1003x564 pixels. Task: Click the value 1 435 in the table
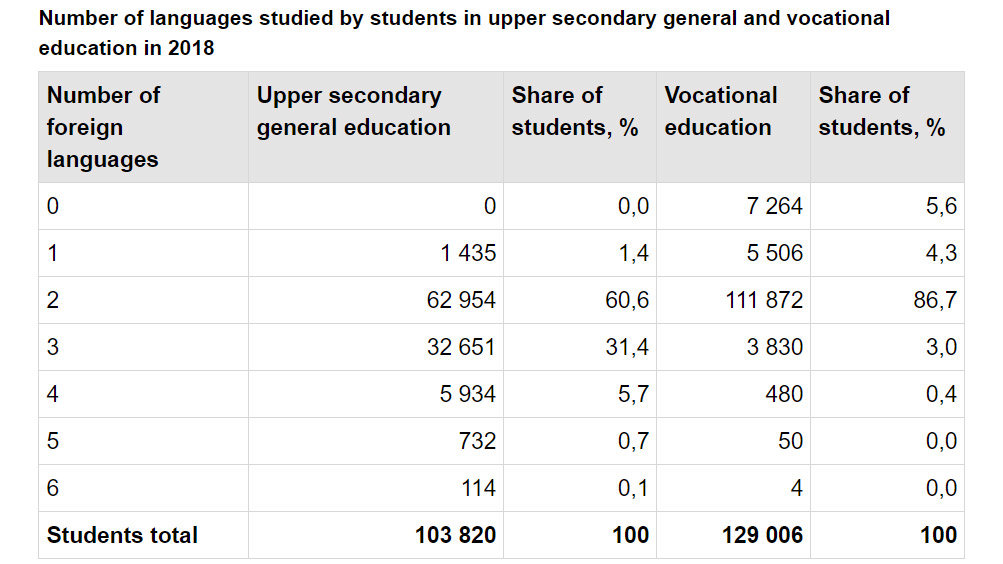click(467, 254)
